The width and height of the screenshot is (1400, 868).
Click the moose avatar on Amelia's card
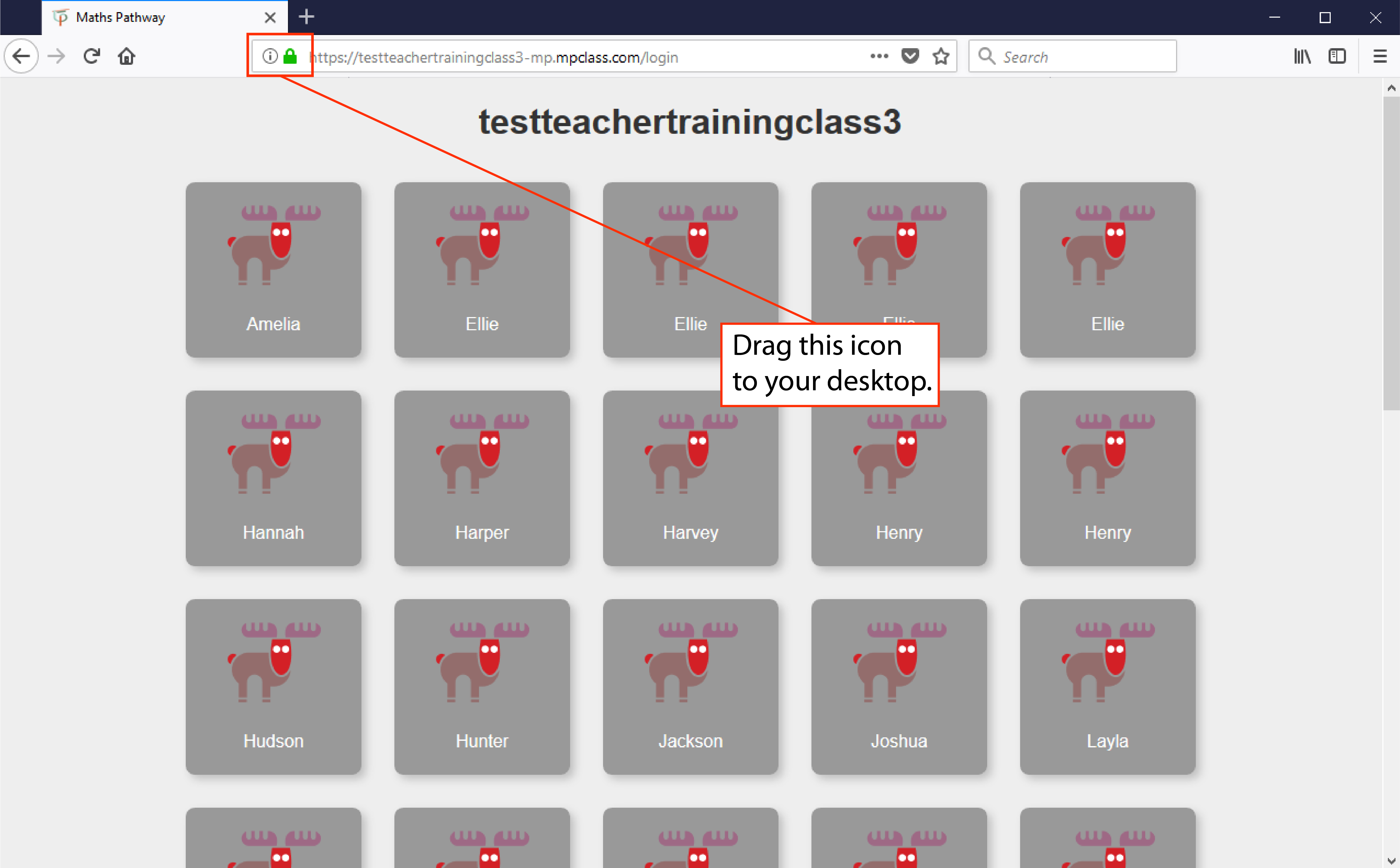click(274, 245)
